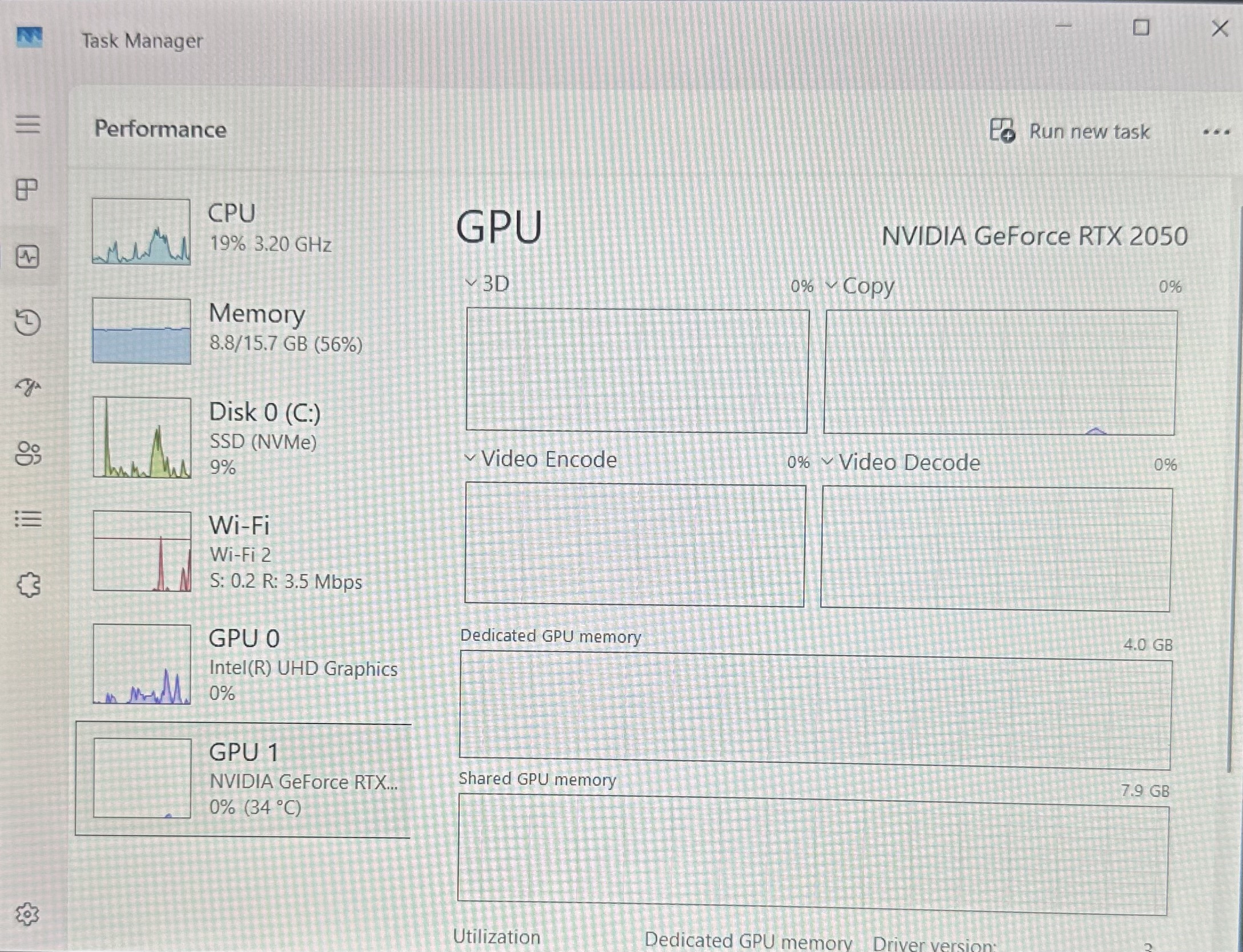1243x952 pixels.
Task: Click the 3D engine usage graph
Action: pyautogui.click(x=637, y=370)
